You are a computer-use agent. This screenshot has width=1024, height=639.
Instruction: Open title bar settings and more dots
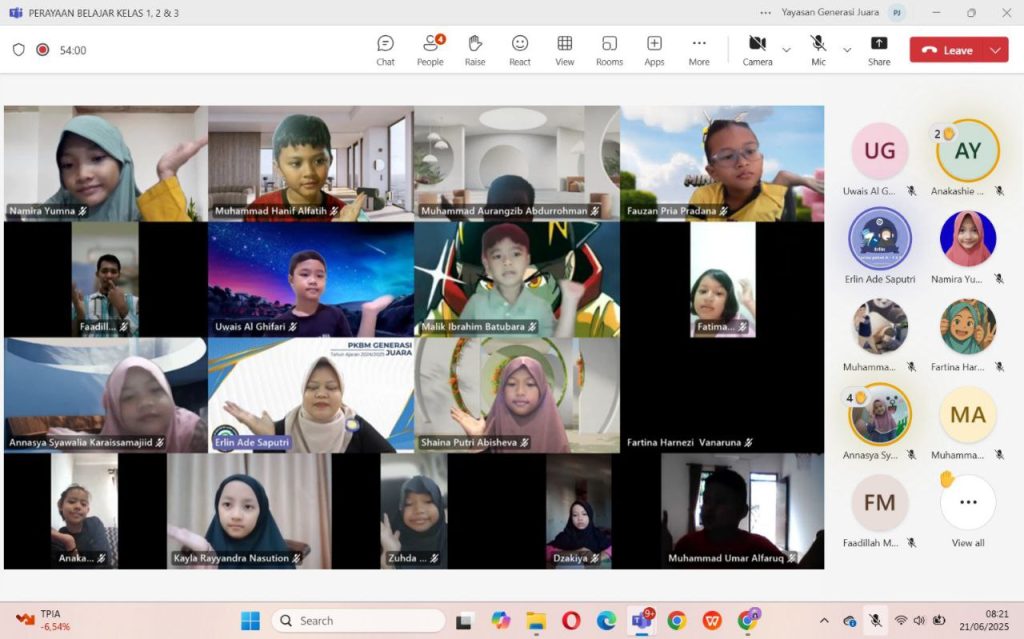[765, 12]
